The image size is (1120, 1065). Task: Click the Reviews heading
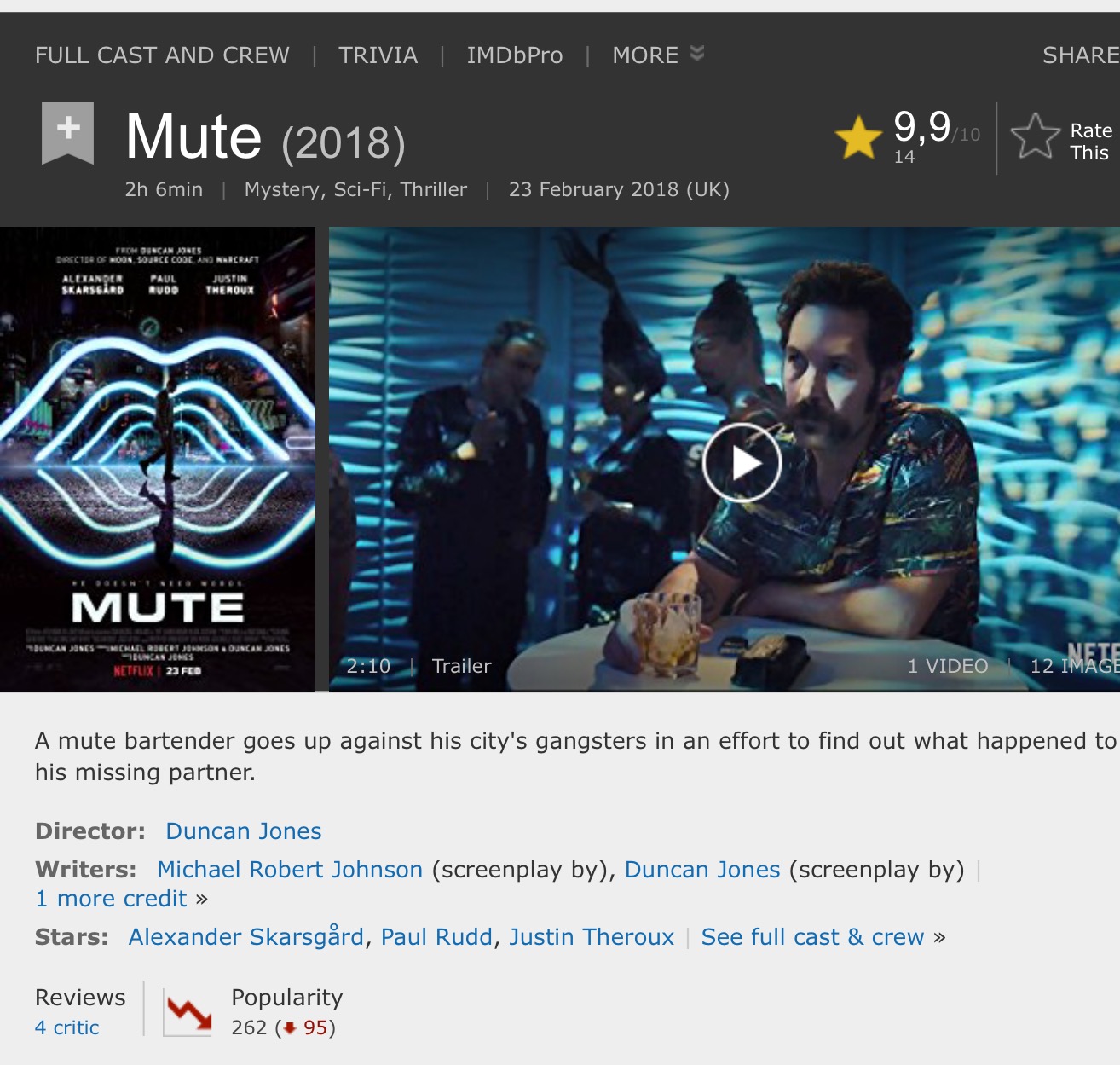click(80, 997)
